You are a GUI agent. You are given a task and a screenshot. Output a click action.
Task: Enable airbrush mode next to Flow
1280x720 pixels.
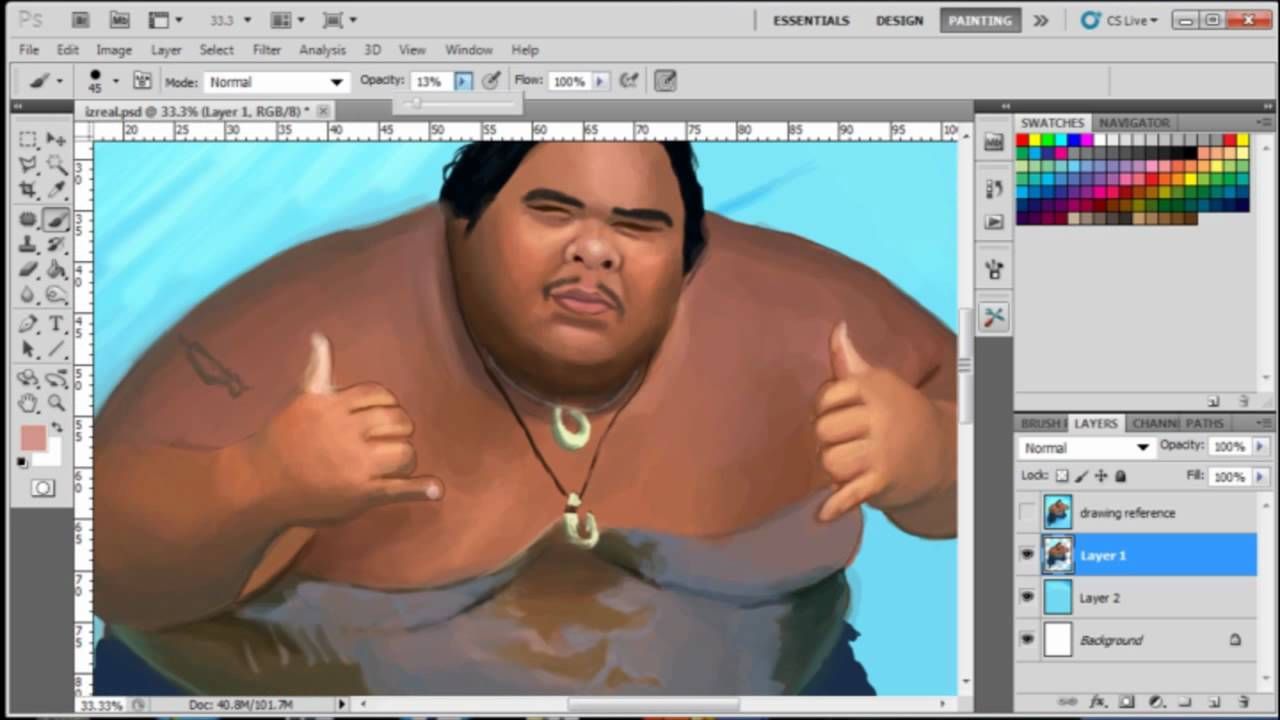click(x=629, y=81)
